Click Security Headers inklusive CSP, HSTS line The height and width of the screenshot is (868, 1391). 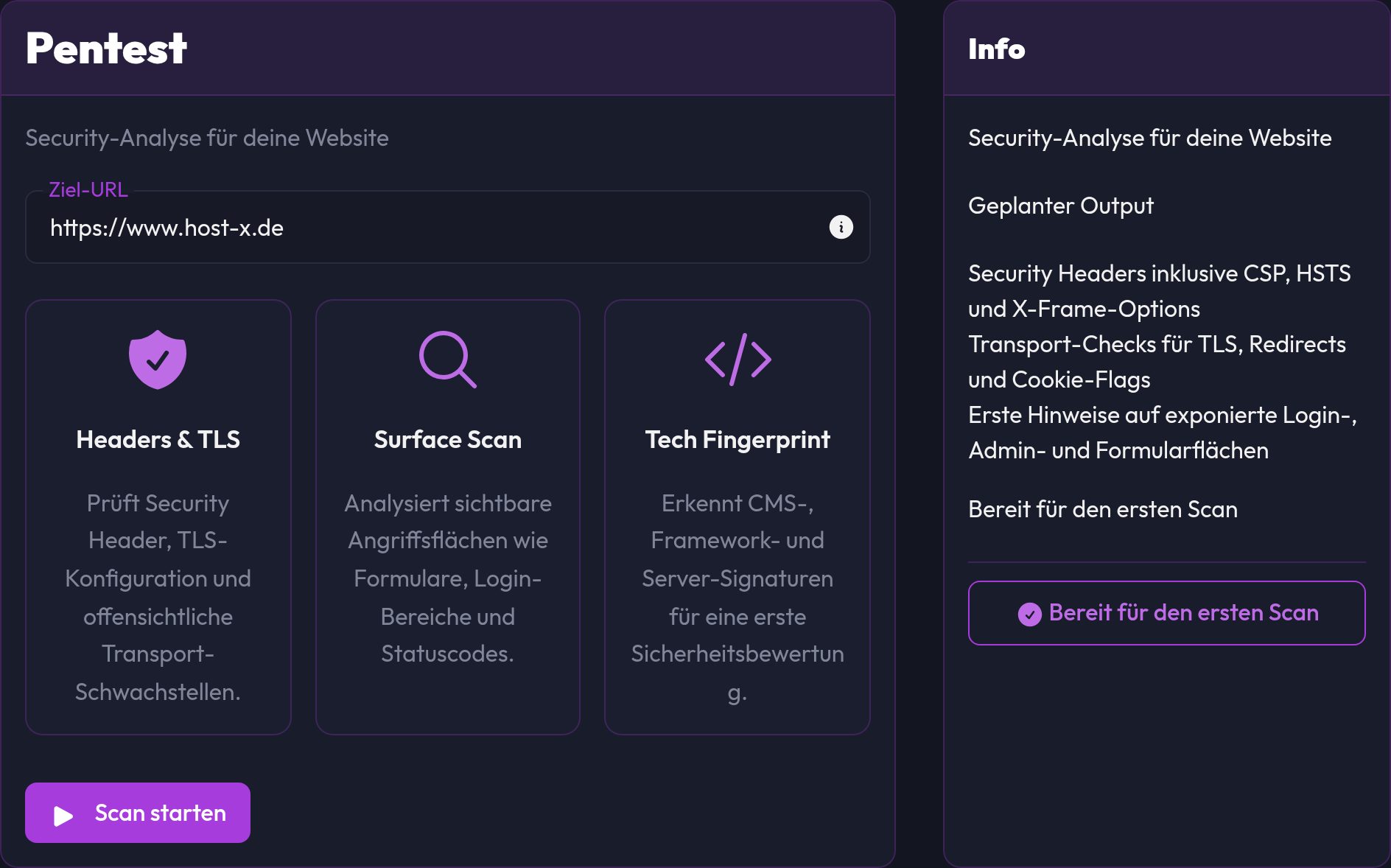tap(1160, 273)
